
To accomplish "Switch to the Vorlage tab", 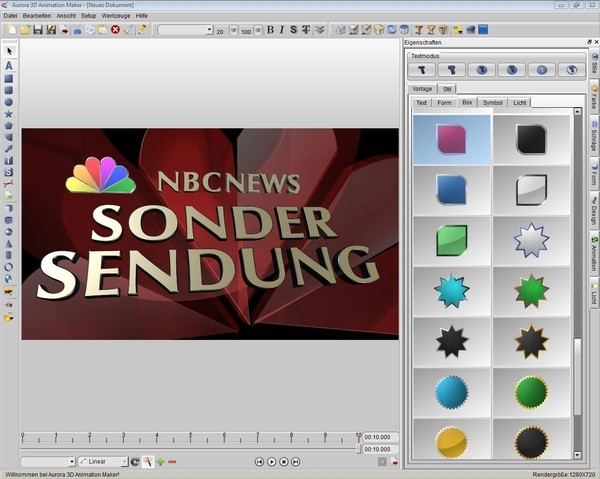I will [422, 89].
